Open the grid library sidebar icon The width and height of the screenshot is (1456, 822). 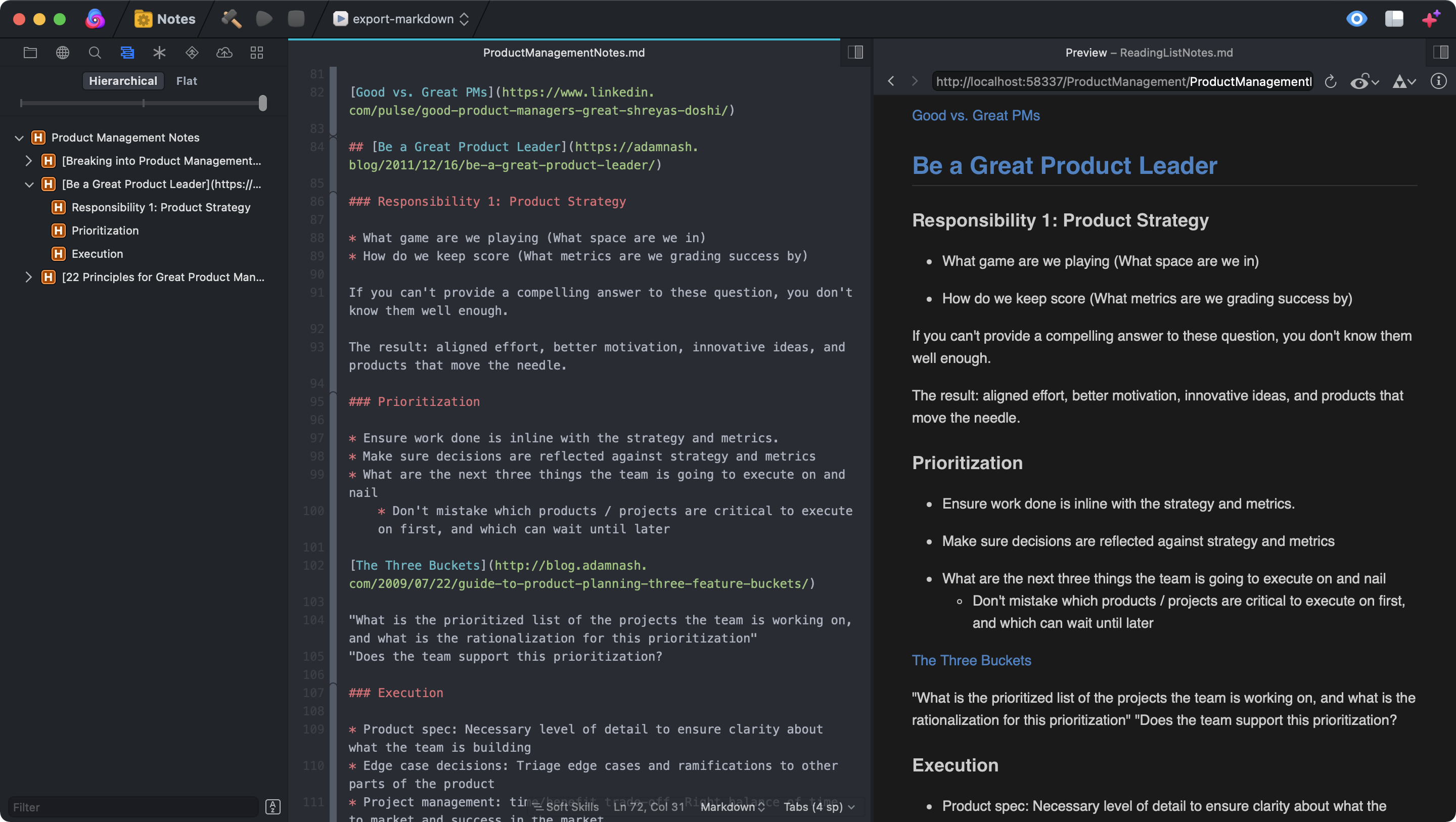[257, 53]
